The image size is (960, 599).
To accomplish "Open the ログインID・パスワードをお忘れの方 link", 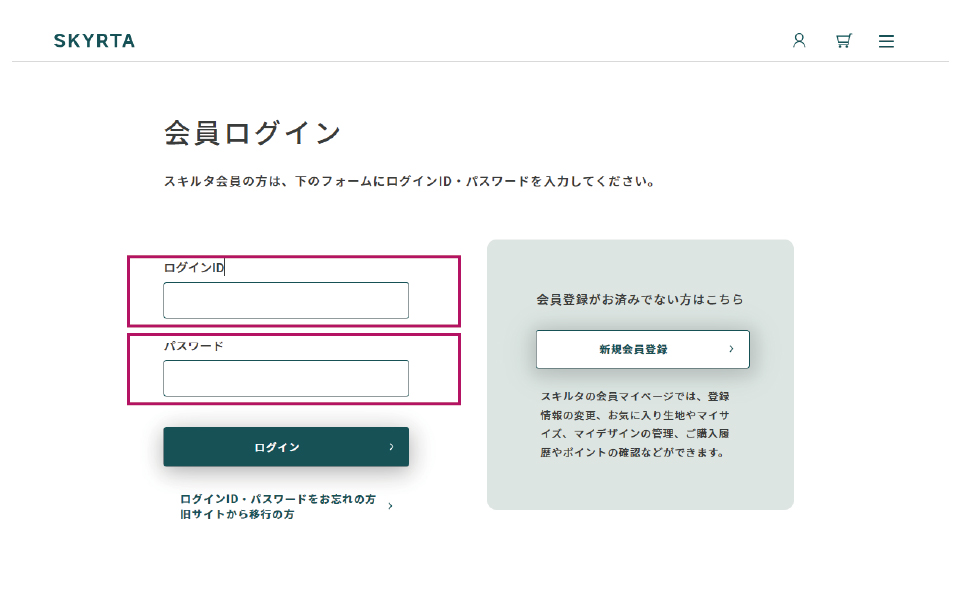I will pyautogui.click(x=277, y=499).
